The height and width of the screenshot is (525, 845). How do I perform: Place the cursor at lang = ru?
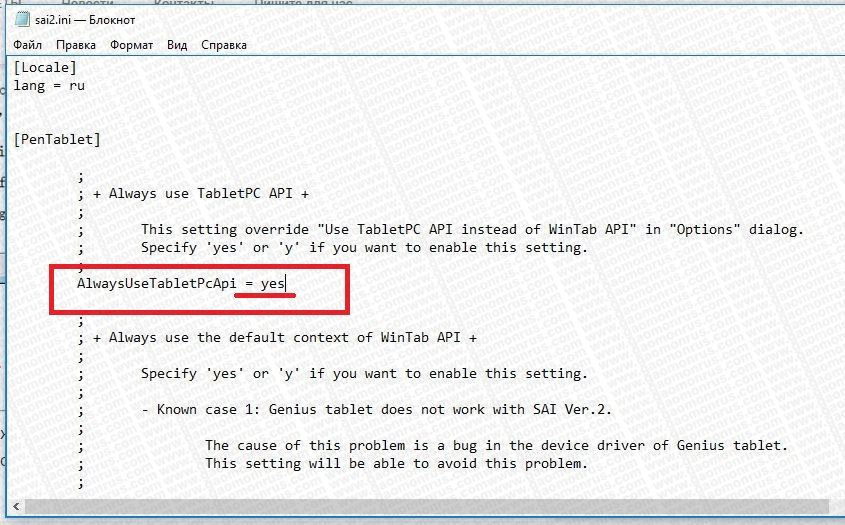click(x=49, y=86)
